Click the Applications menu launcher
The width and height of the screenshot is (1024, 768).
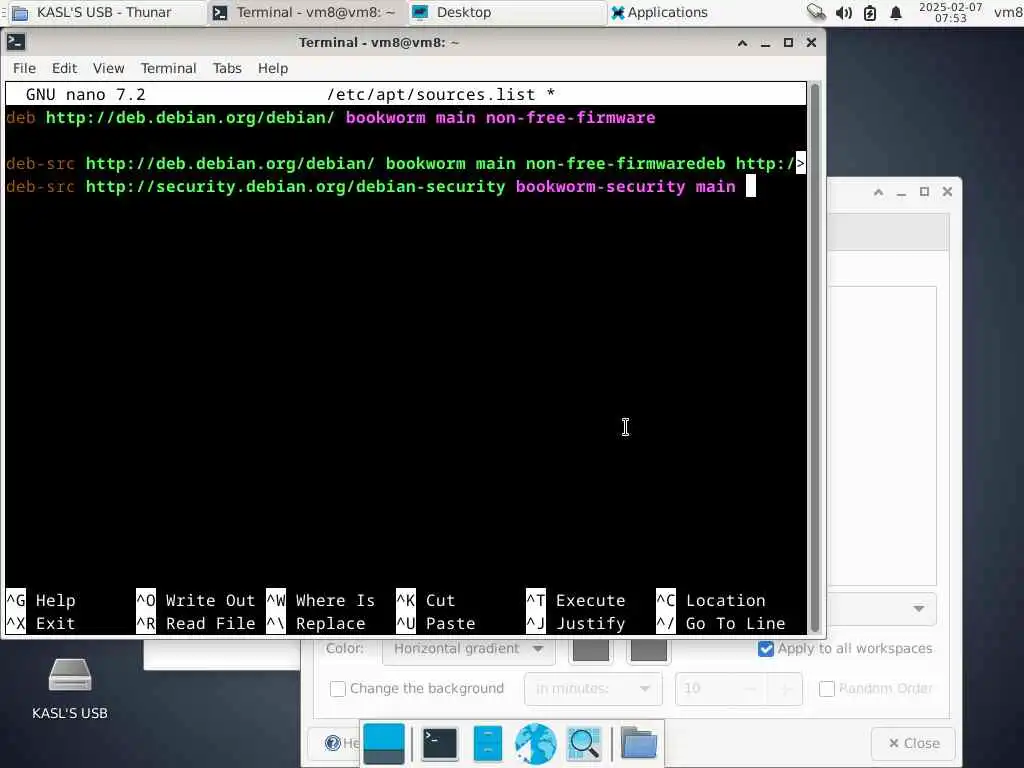coord(659,12)
